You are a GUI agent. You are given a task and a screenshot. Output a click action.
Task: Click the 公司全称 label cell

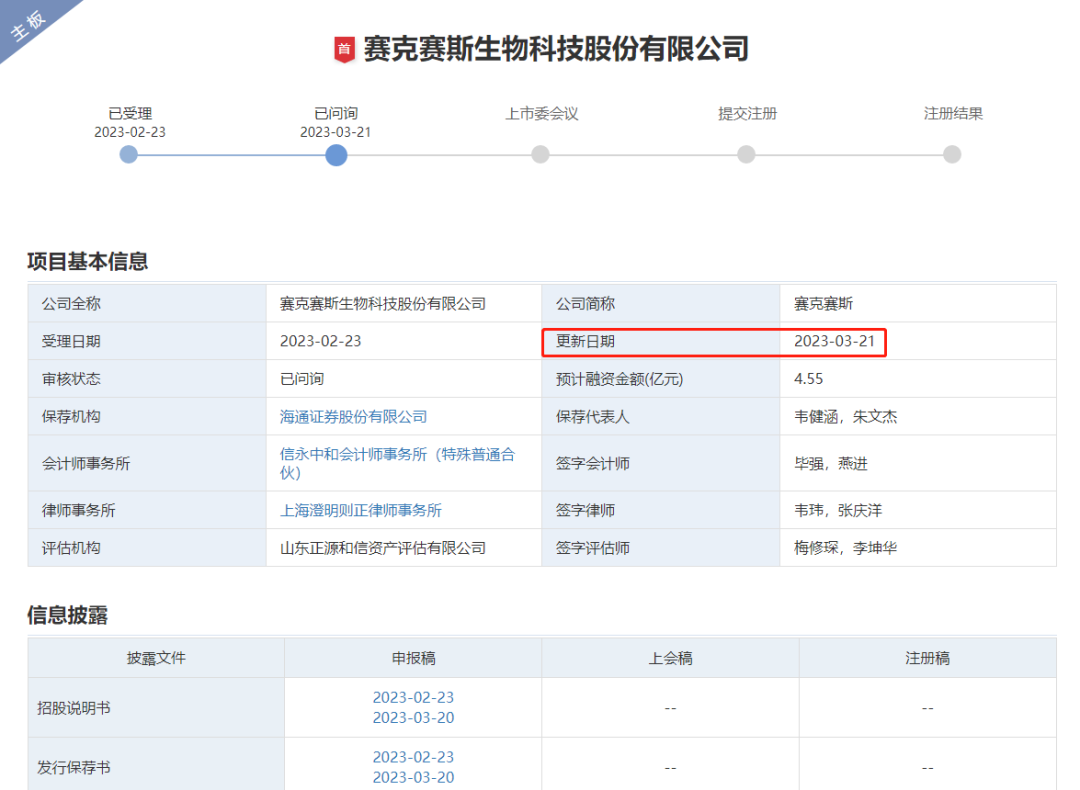147,304
